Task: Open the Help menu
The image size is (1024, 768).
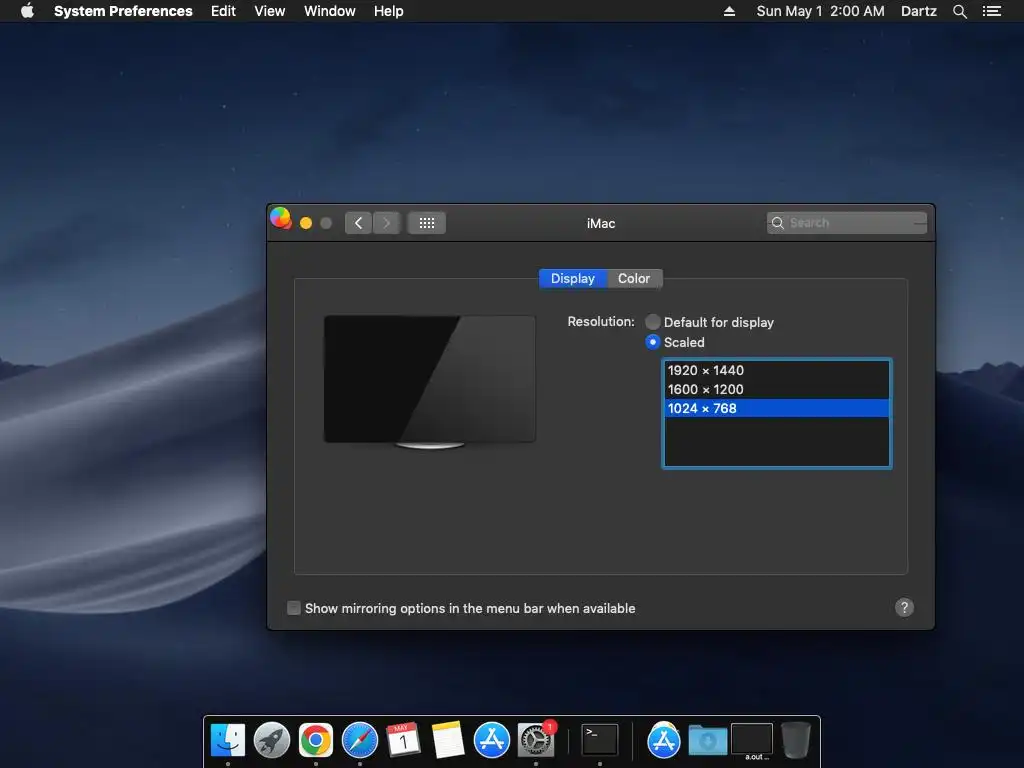Action: click(x=389, y=11)
